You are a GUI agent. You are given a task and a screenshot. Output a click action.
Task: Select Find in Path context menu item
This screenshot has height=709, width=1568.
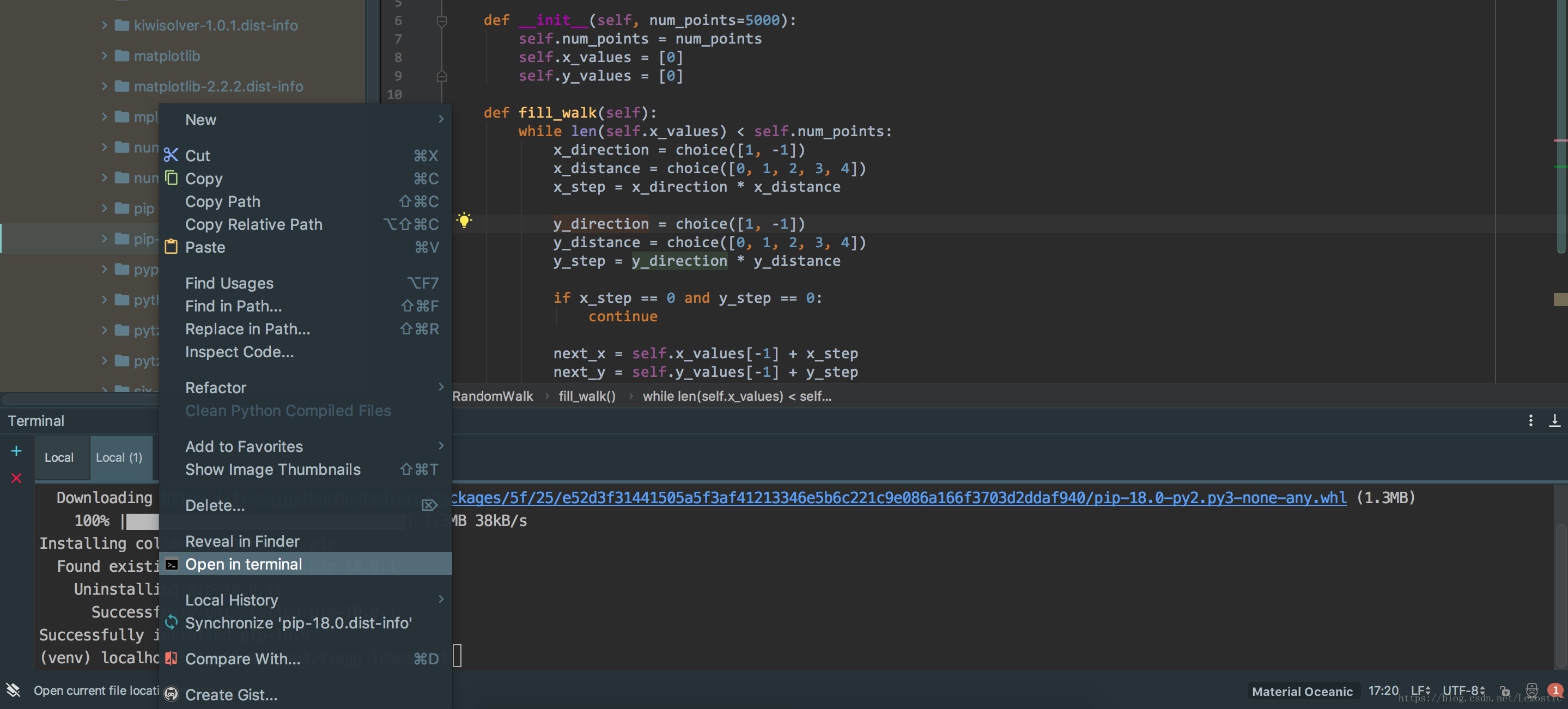click(233, 305)
